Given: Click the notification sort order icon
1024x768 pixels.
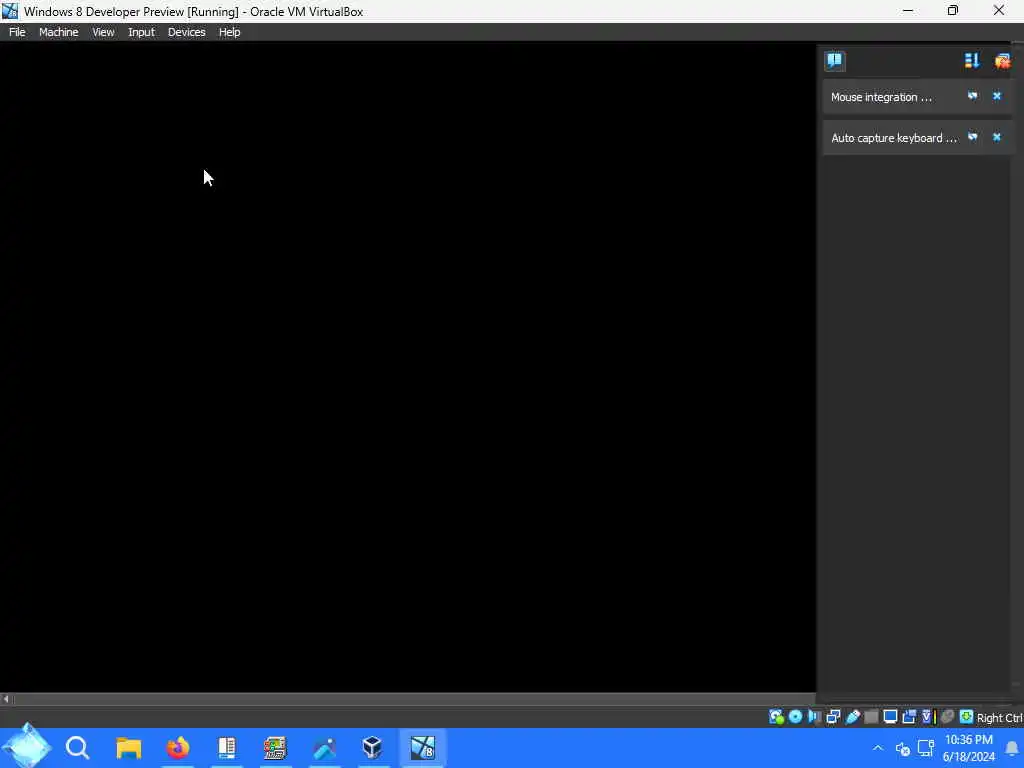Looking at the screenshot, I should pyautogui.click(x=972, y=61).
